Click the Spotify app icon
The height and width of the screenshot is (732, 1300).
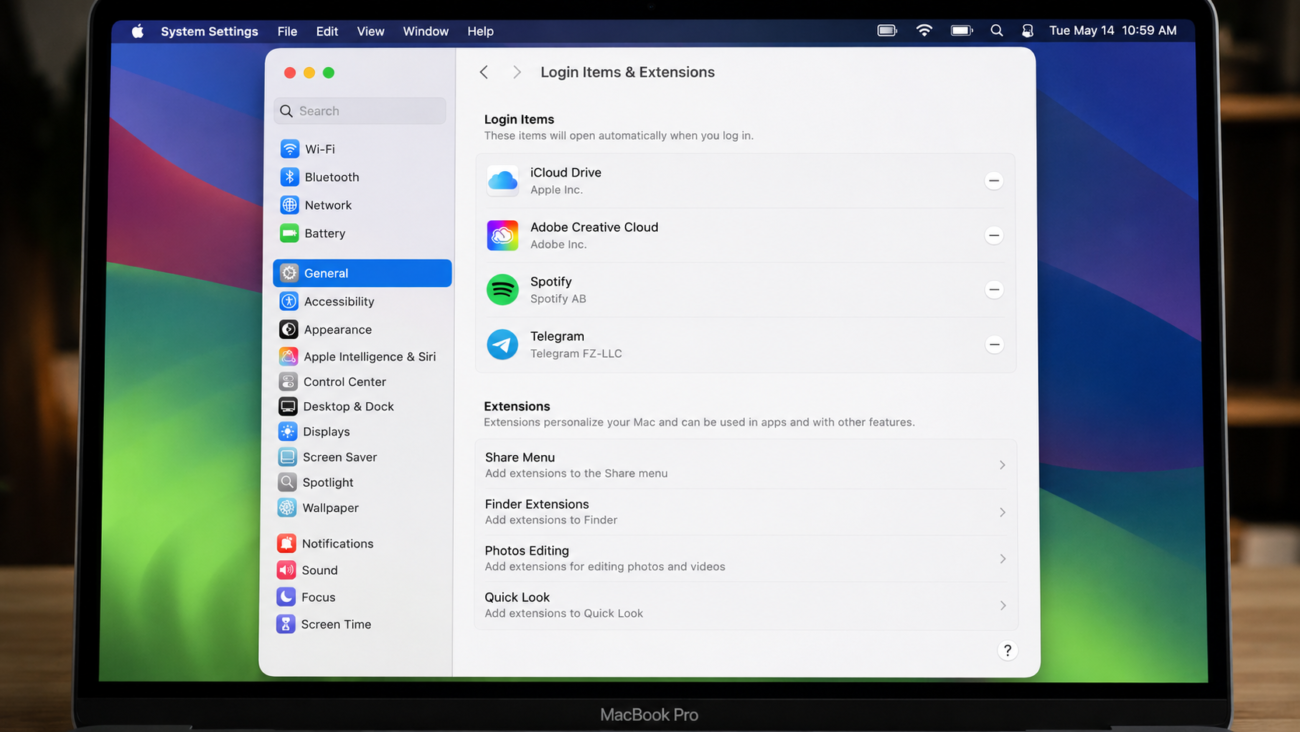click(x=502, y=290)
